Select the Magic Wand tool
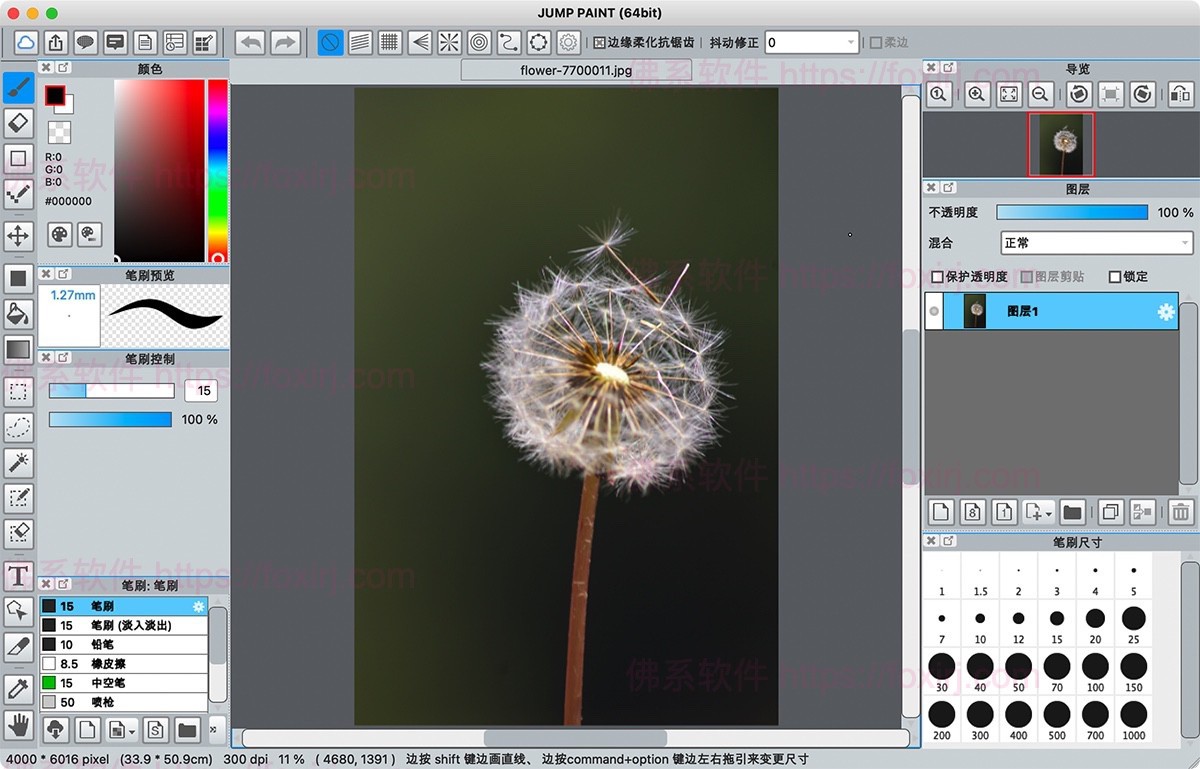This screenshot has height=769, width=1200. click(x=18, y=462)
